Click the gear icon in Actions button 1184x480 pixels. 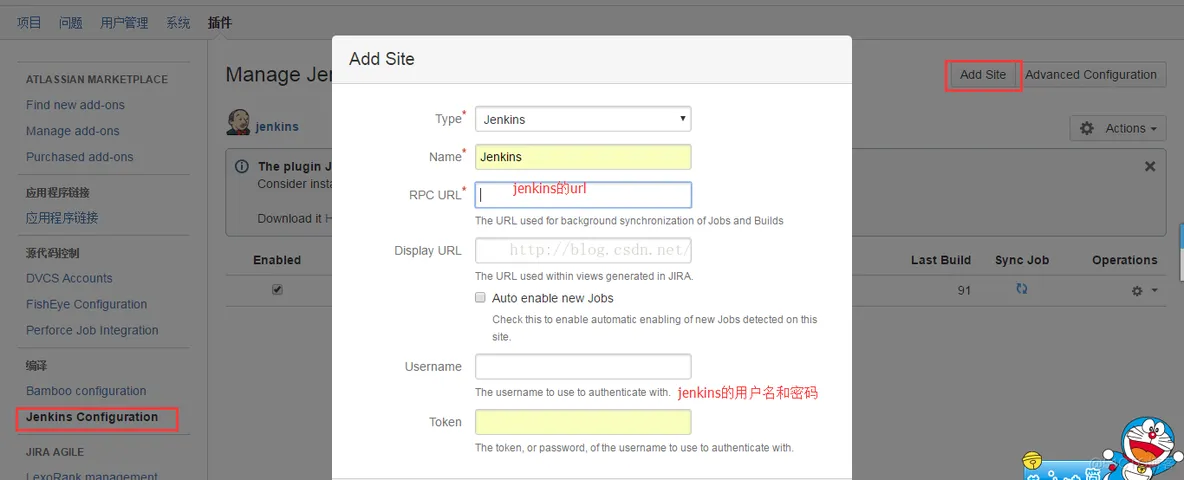[x=1087, y=128]
